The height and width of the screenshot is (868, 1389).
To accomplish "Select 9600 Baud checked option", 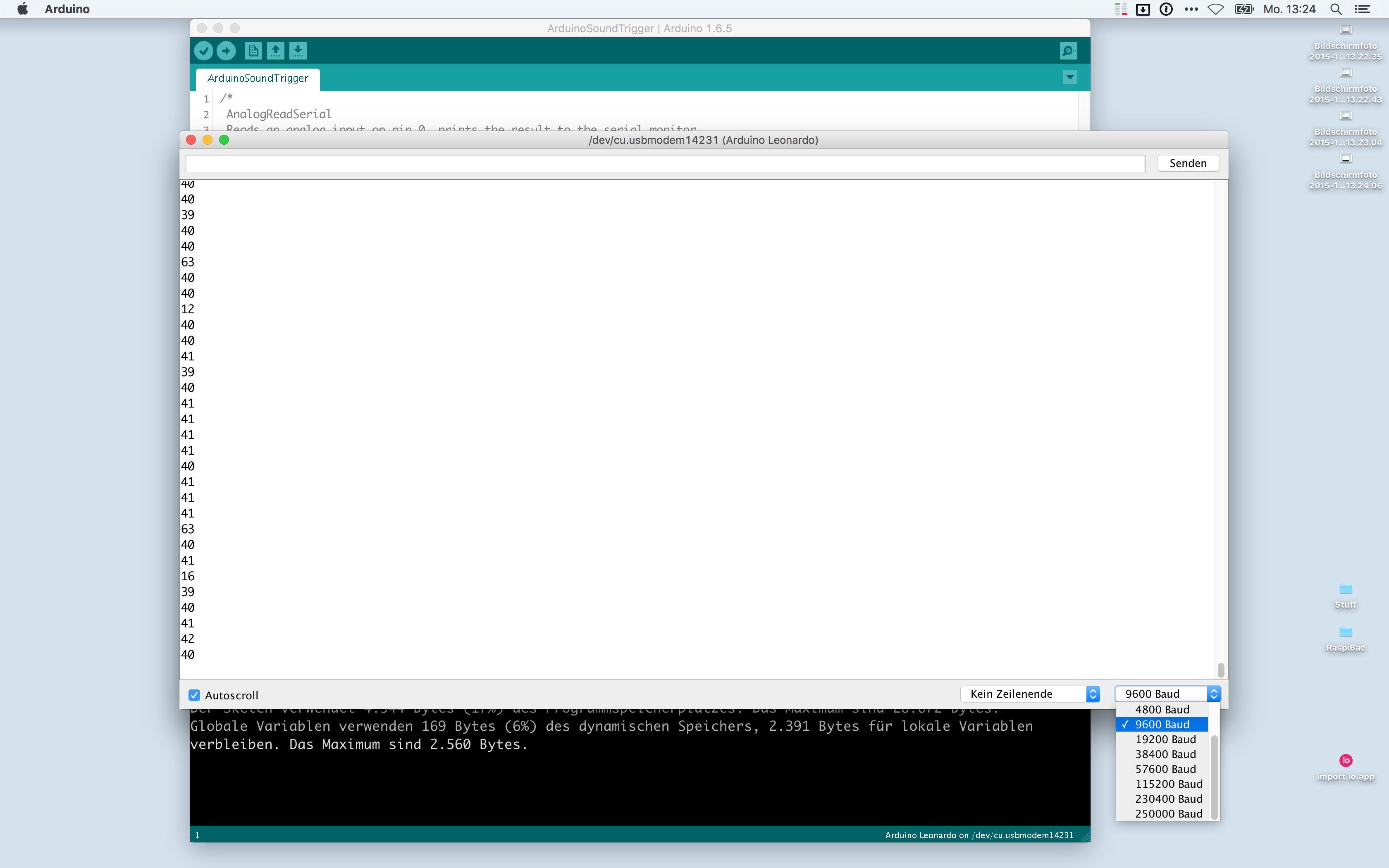I will (x=1162, y=725).
